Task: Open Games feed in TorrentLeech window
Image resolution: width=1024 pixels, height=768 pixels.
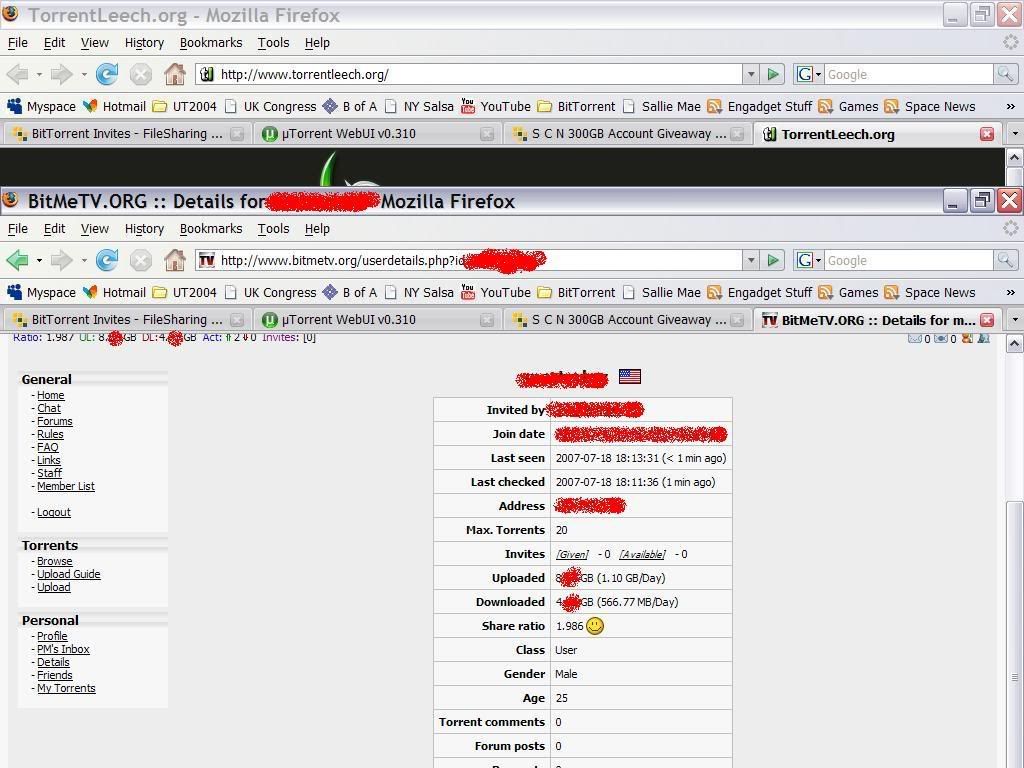Action: point(848,106)
